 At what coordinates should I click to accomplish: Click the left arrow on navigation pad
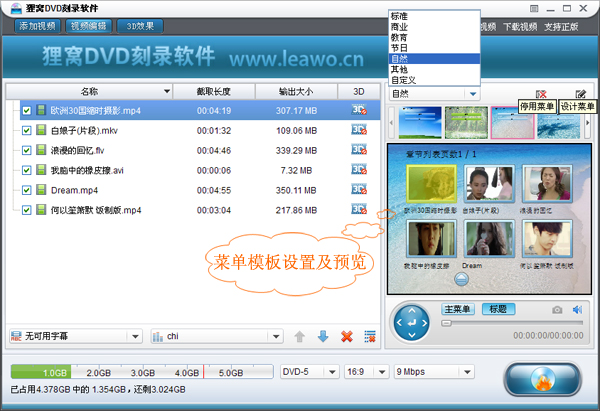click(399, 323)
